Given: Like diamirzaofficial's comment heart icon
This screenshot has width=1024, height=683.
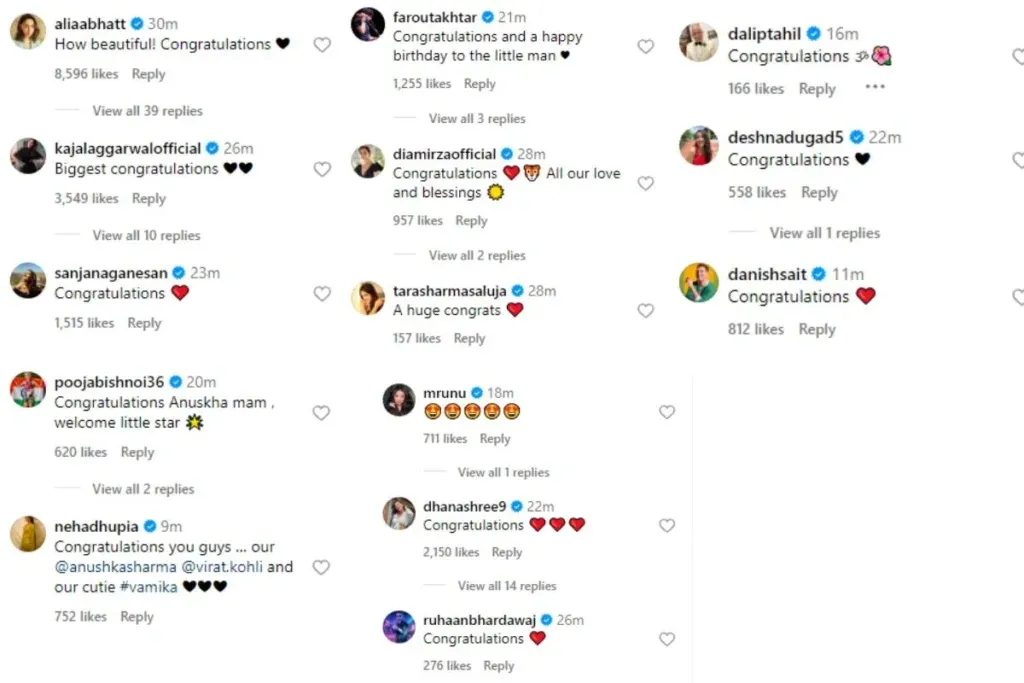Looking at the screenshot, I should 646,183.
